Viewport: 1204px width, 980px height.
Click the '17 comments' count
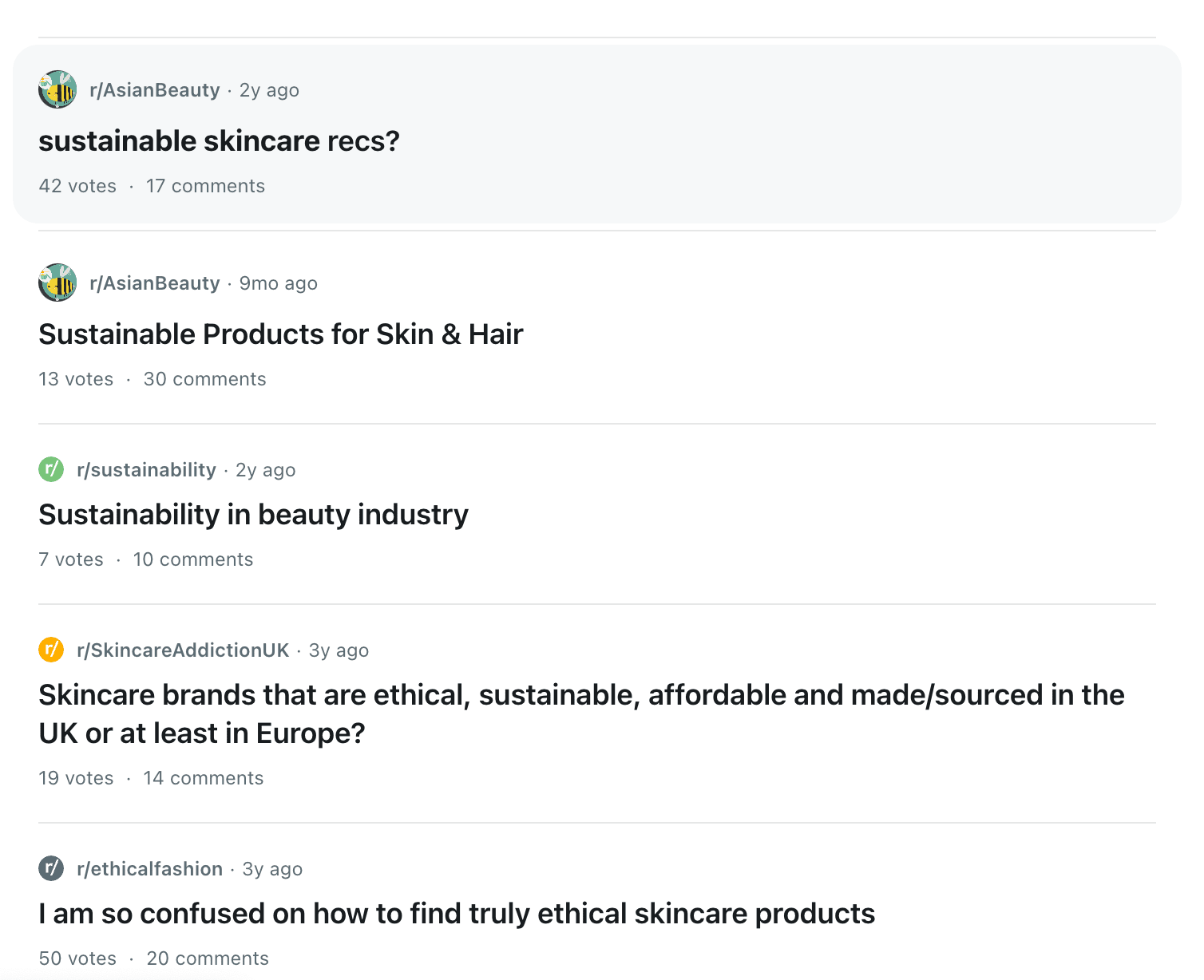[x=205, y=186]
